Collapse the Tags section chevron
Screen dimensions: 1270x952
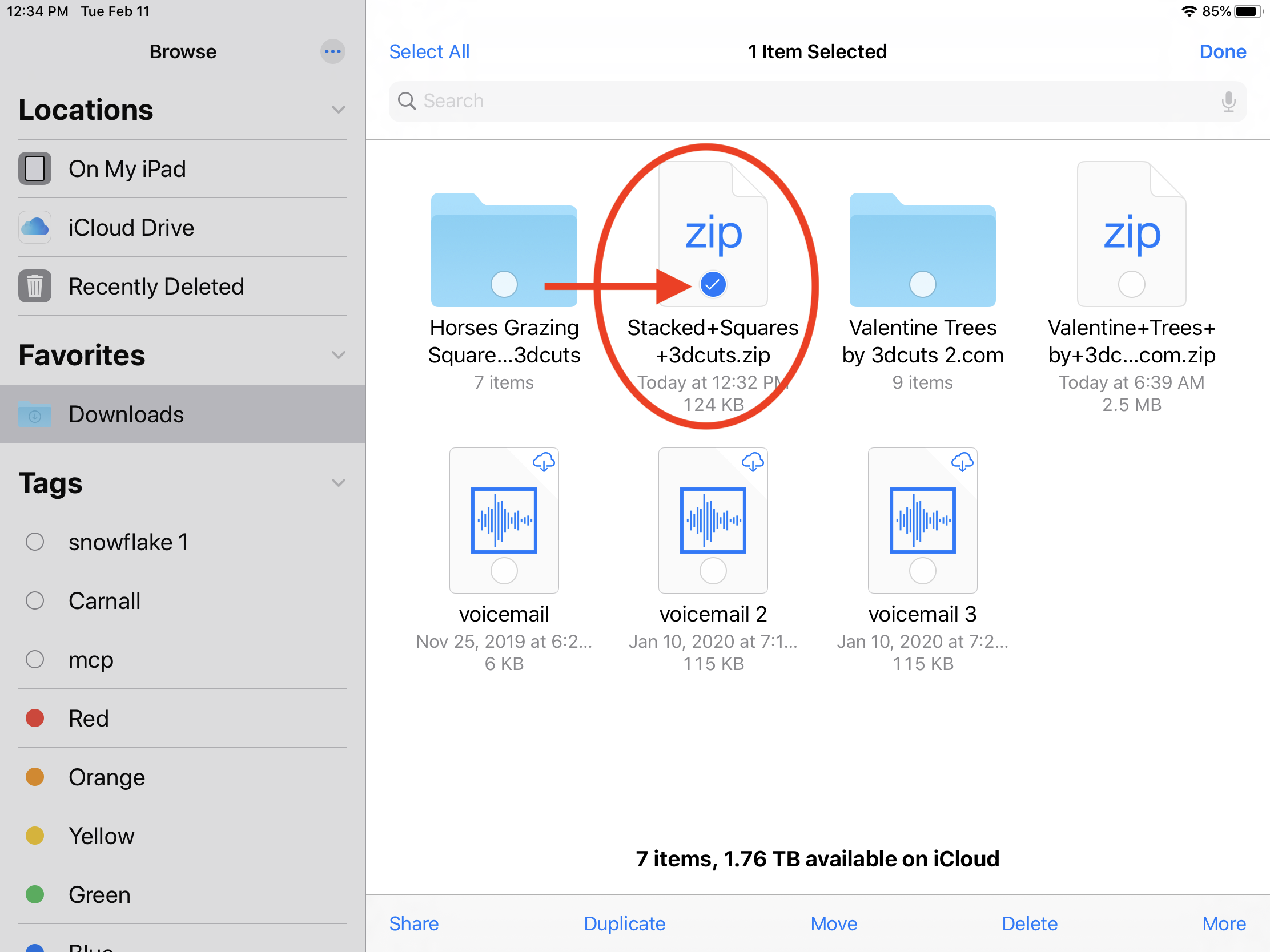[339, 483]
